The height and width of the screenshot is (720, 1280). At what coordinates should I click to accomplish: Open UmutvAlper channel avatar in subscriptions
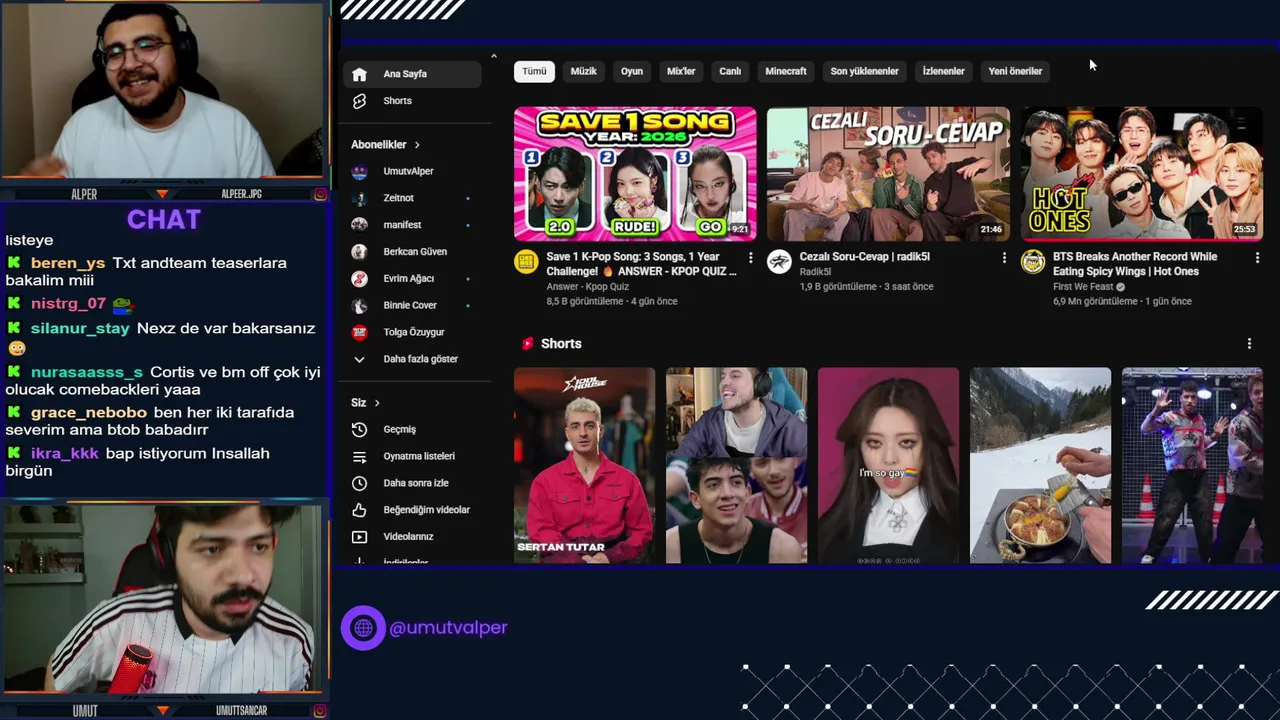pyautogui.click(x=360, y=171)
